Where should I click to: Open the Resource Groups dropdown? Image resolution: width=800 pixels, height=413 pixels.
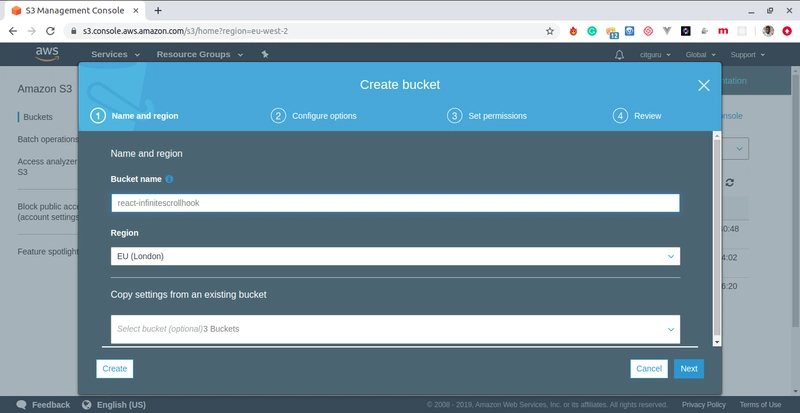pyautogui.click(x=199, y=54)
